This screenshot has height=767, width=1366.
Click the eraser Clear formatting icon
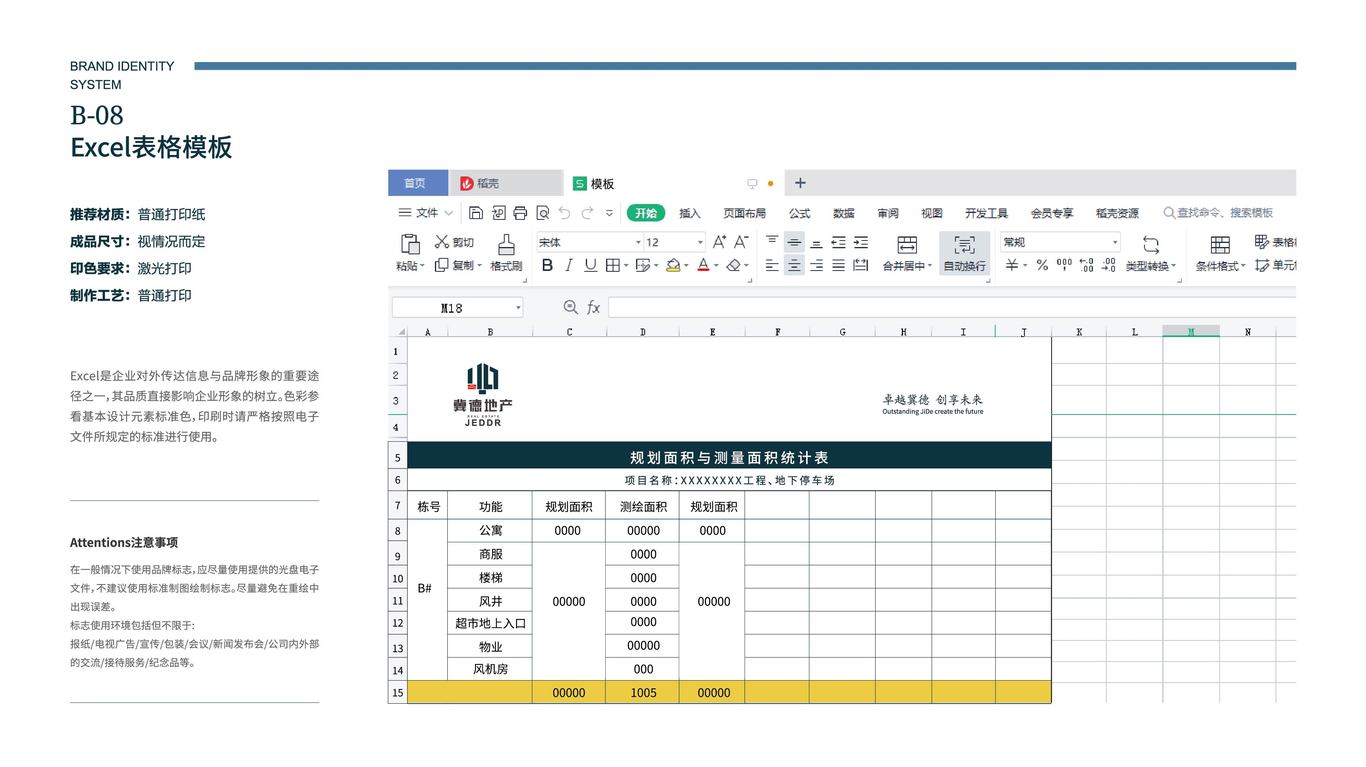click(734, 265)
